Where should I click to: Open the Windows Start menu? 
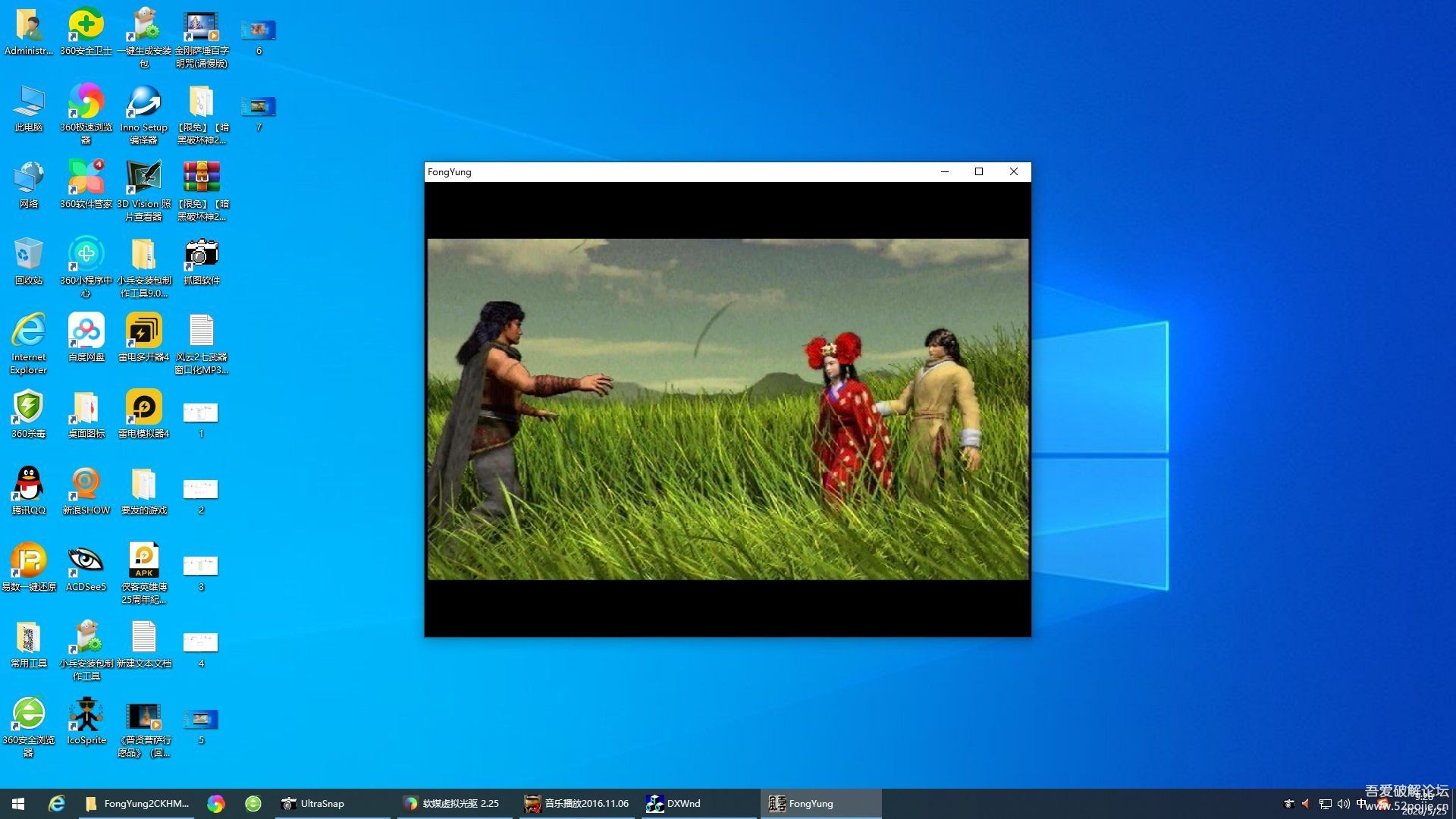(x=18, y=804)
